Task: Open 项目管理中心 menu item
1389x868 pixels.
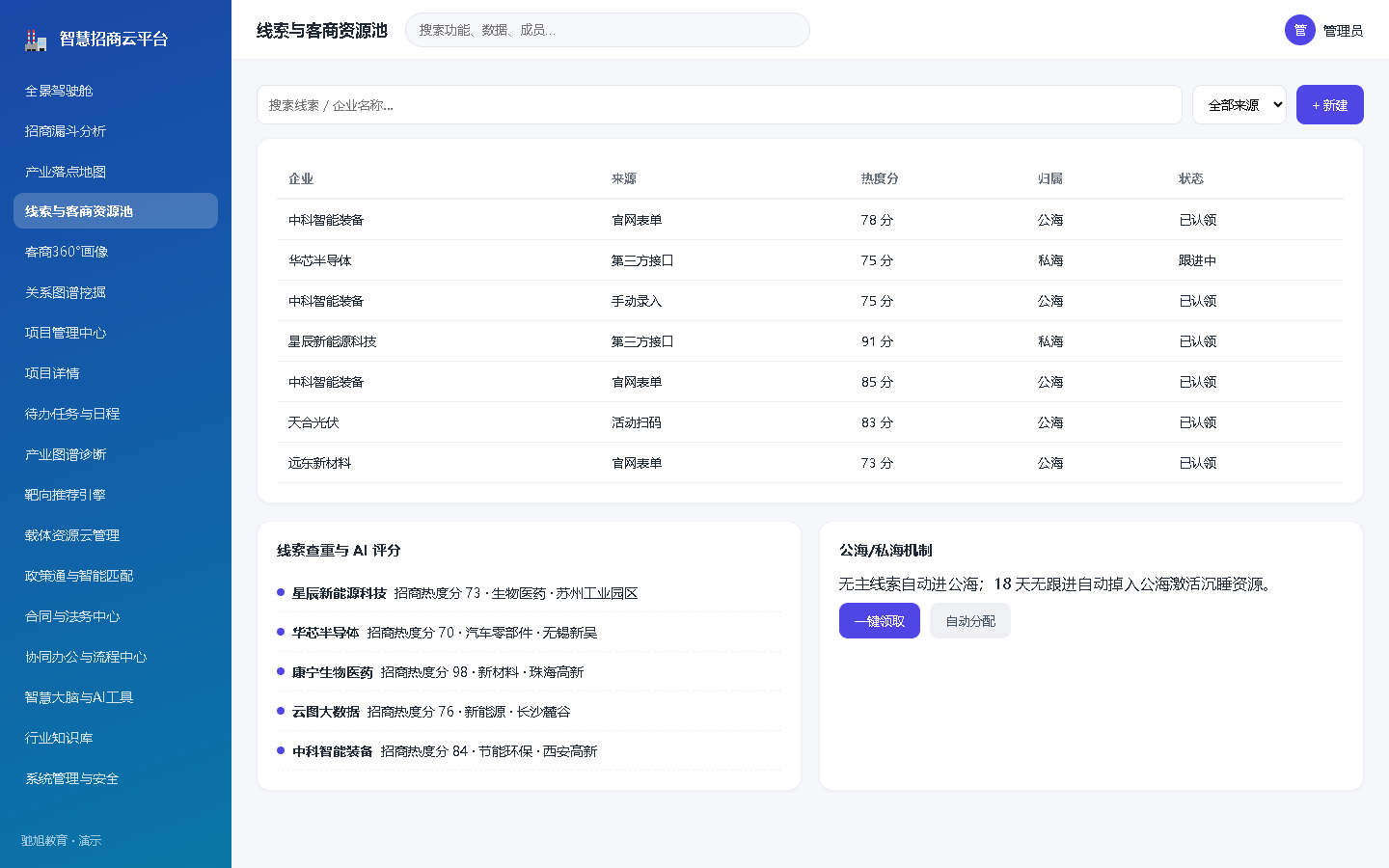Action: point(116,333)
